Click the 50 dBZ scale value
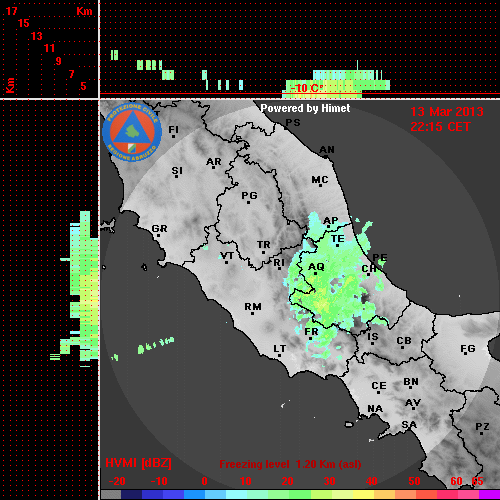The image size is (500, 500). pyautogui.click(x=414, y=481)
